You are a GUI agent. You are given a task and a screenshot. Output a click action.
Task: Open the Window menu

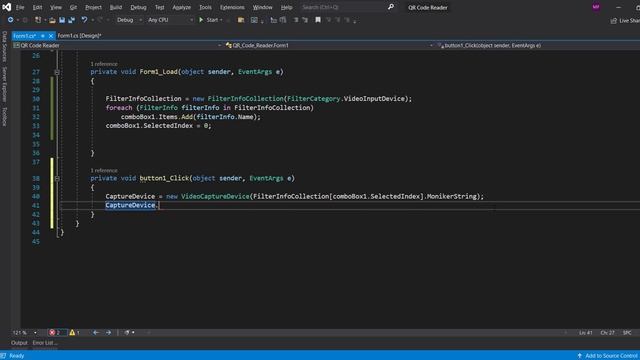coord(262,7)
